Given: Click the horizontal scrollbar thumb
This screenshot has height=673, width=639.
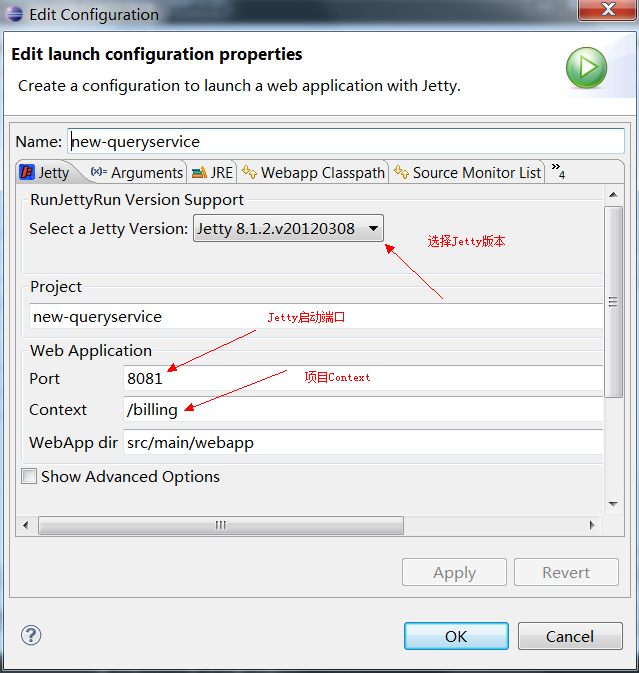Looking at the screenshot, I should coord(221,525).
